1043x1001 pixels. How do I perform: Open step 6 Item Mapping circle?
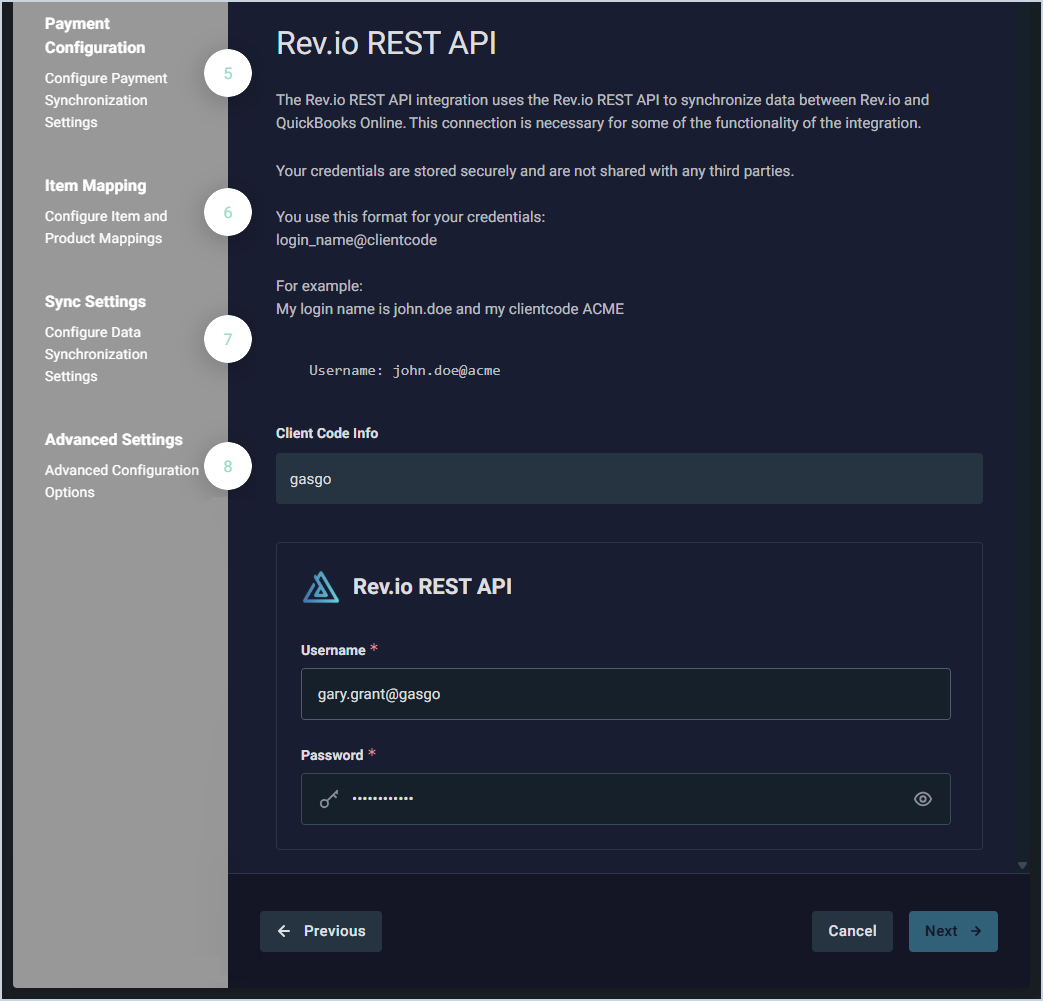(x=227, y=212)
